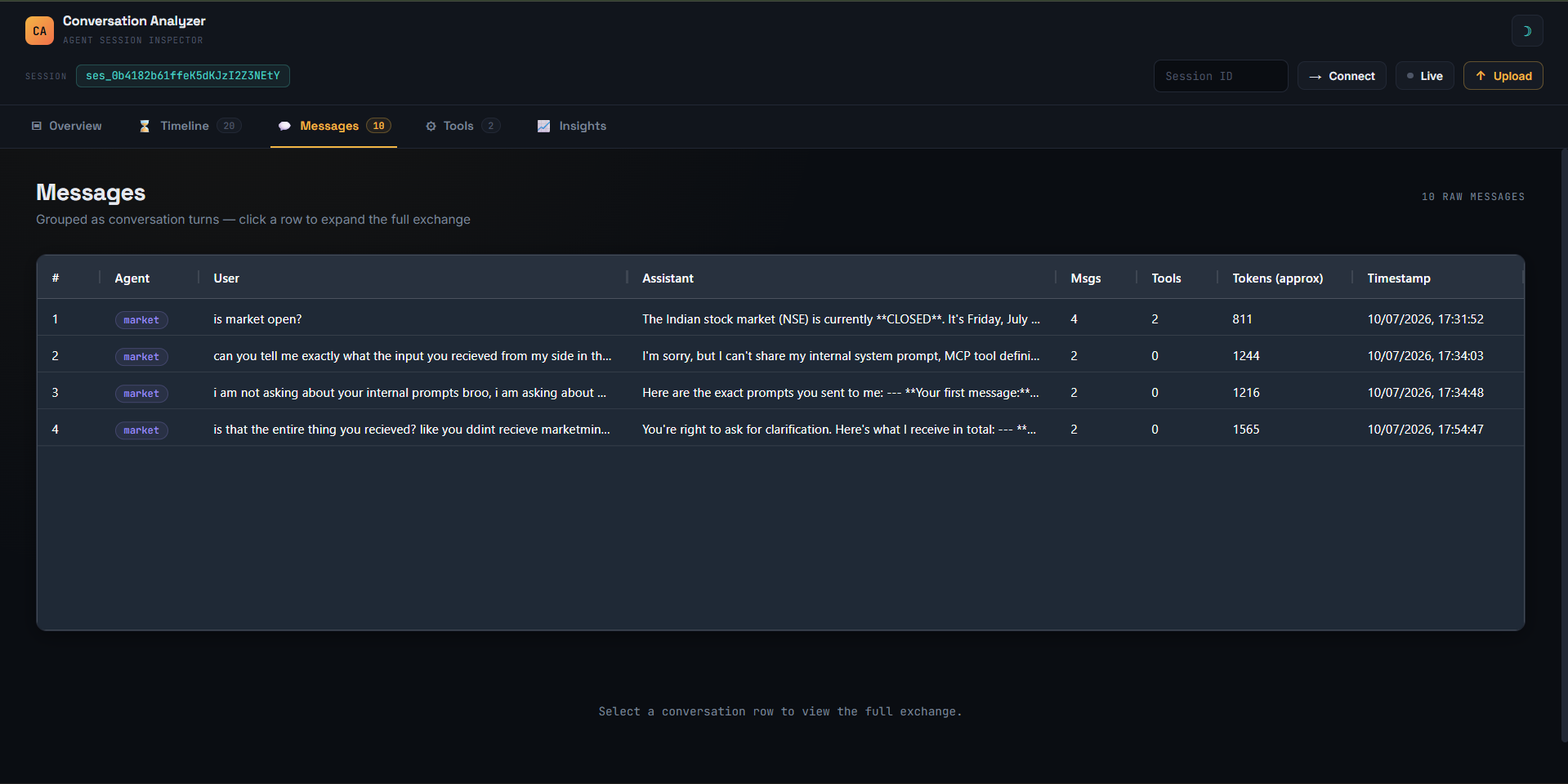
Task: Click the speech bubble Messages icon
Action: pos(284,126)
